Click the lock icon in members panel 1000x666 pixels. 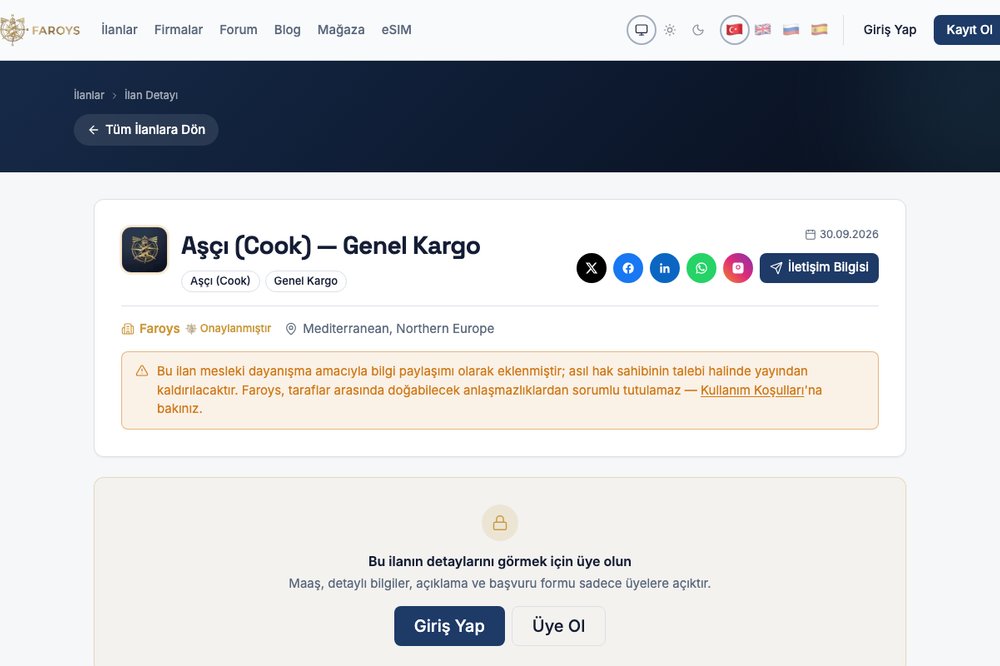500,523
